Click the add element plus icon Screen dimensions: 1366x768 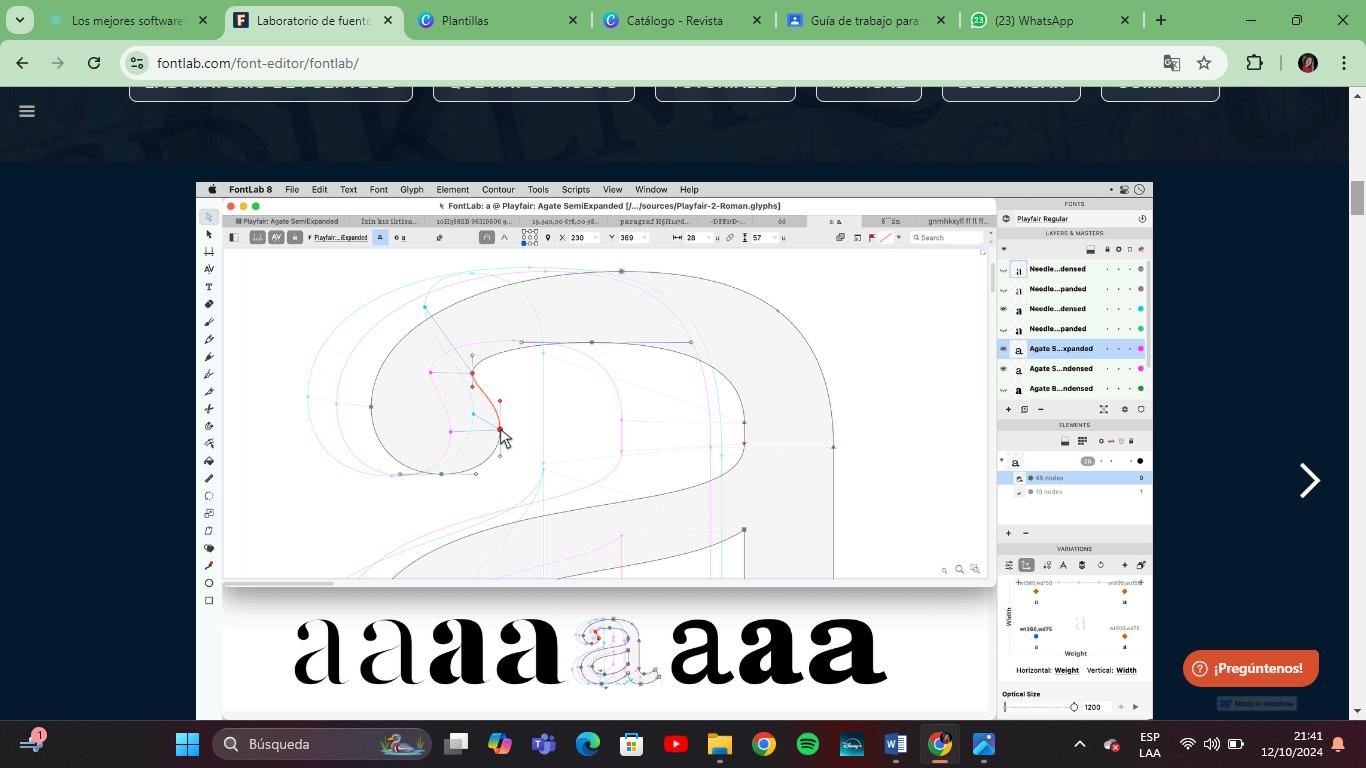tap(1008, 533)
